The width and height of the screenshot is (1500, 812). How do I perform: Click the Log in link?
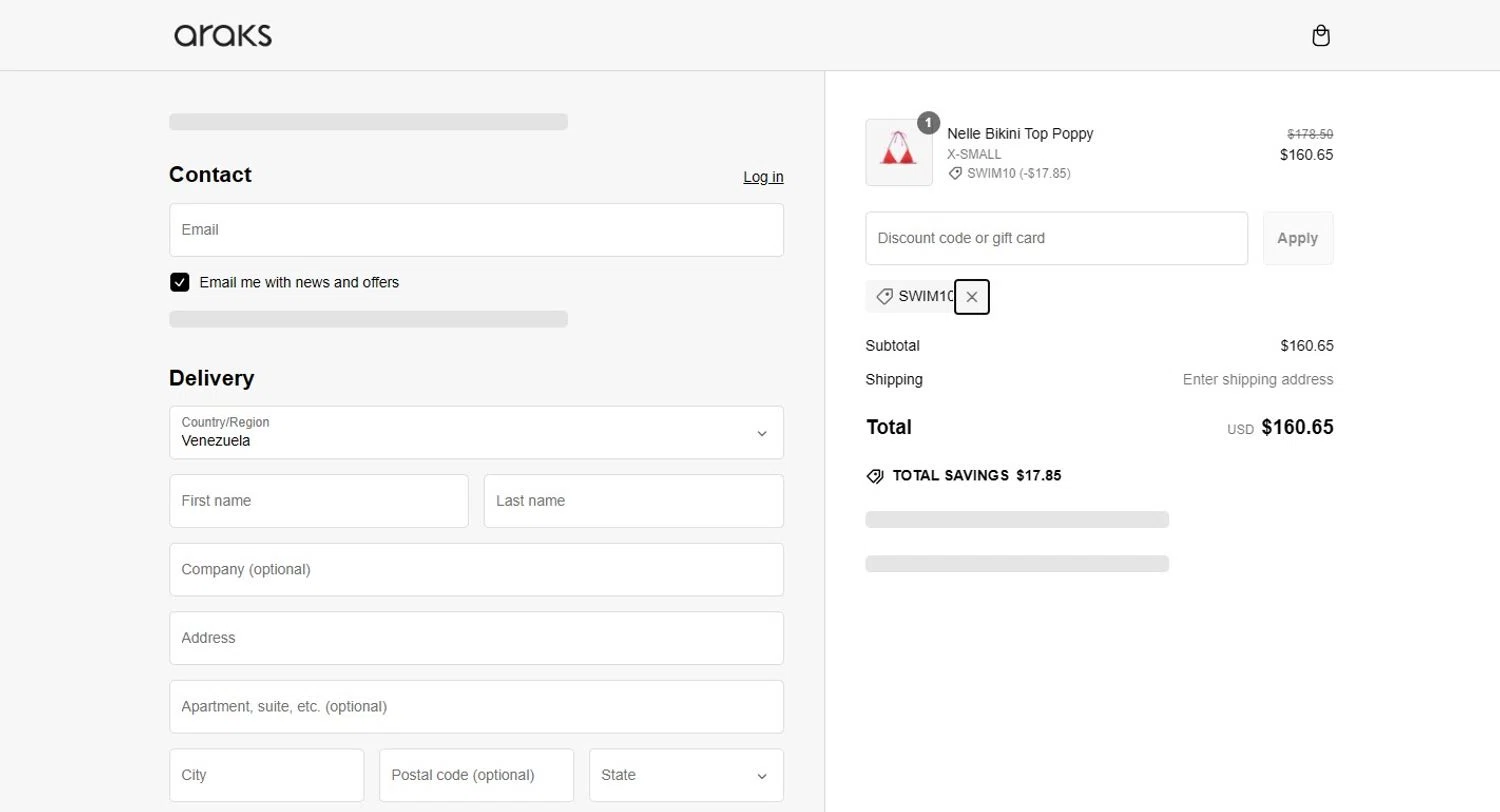pyautogui.click(x=763, y=177)
